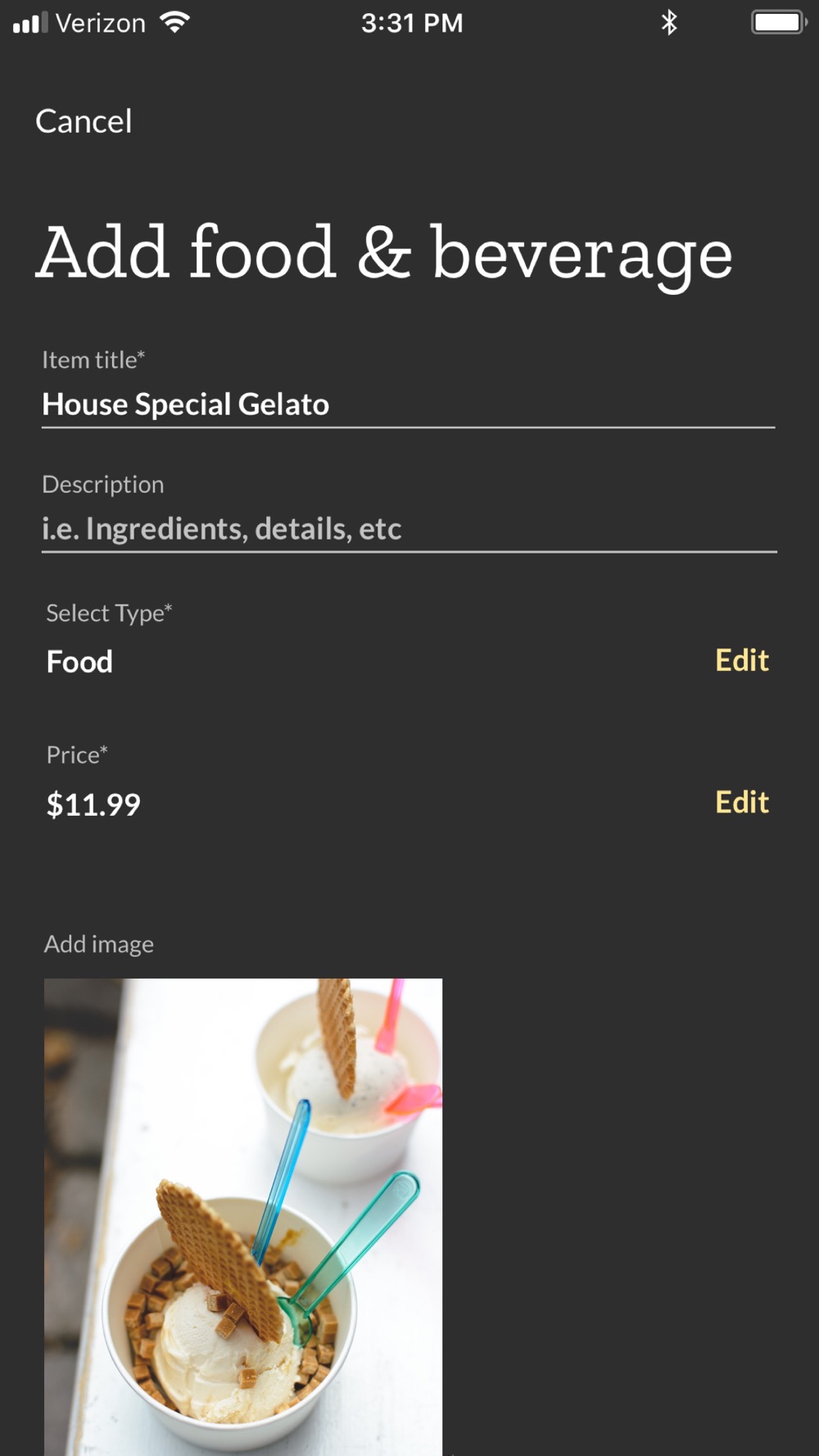
Task: Tap the cellular signal bars icon
Action: click(x=30, y=23)
